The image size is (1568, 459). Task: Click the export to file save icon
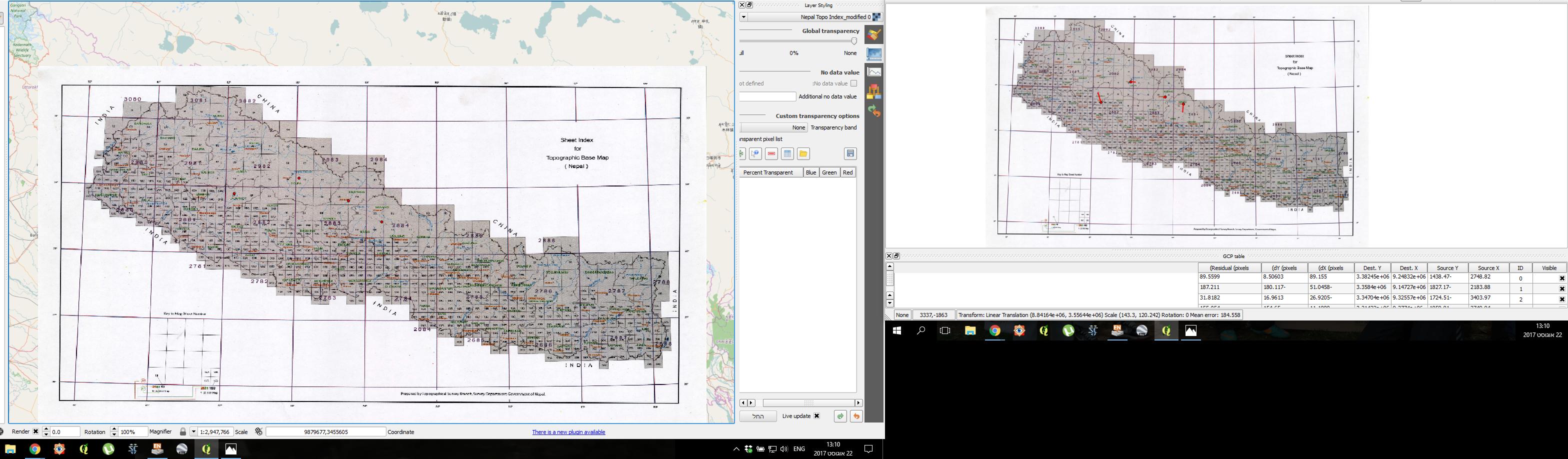(x=850, y=153)
